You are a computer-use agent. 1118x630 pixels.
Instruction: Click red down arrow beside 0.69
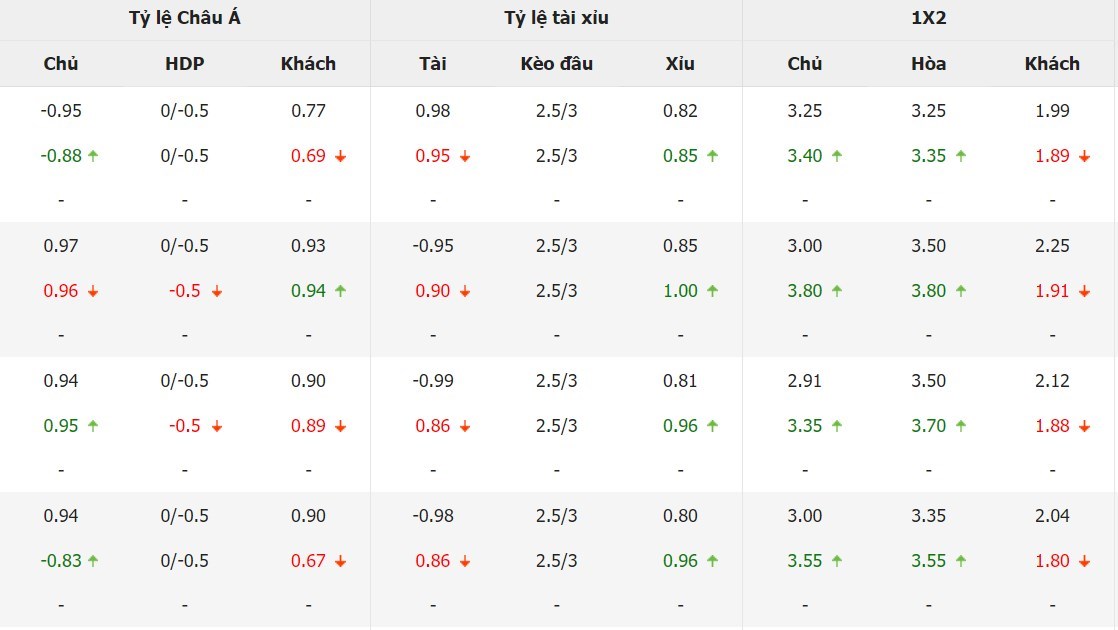coord(341,156)
